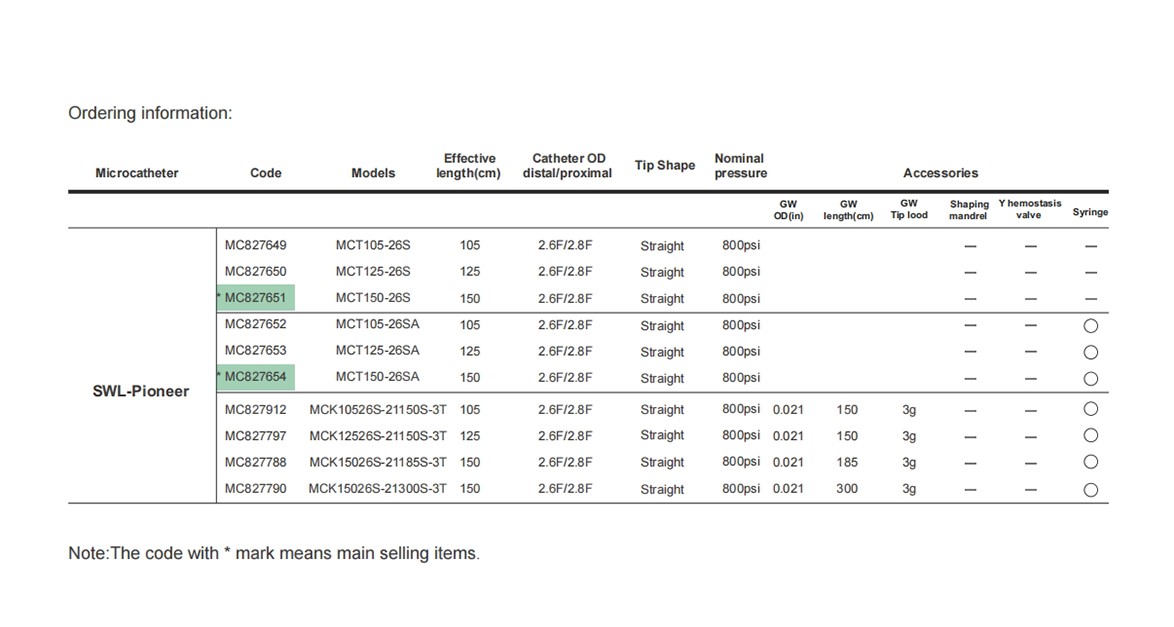Click the 300 GW length value

point(847,489)
